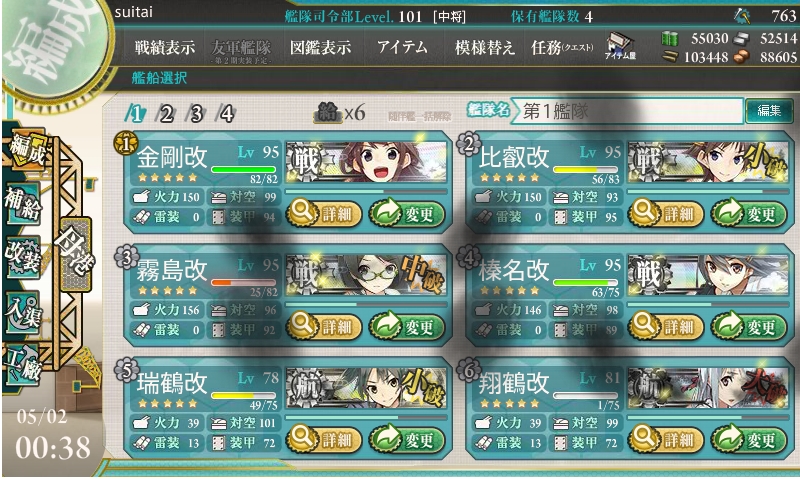Switch to fleet tab 3
Screen dimensions: 800x480
(x=196, y=113)
